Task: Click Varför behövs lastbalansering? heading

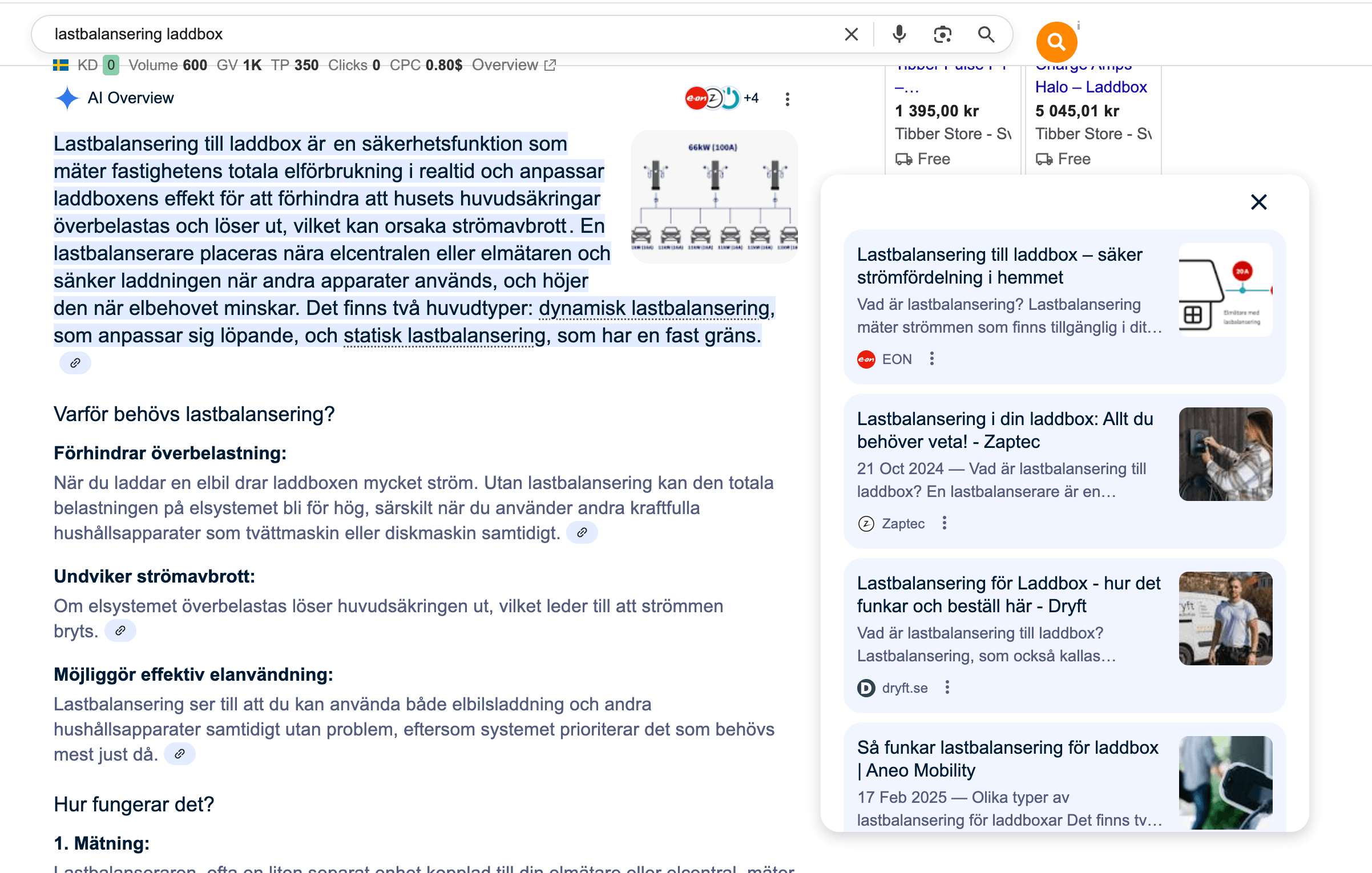Action: coord(194,414)
